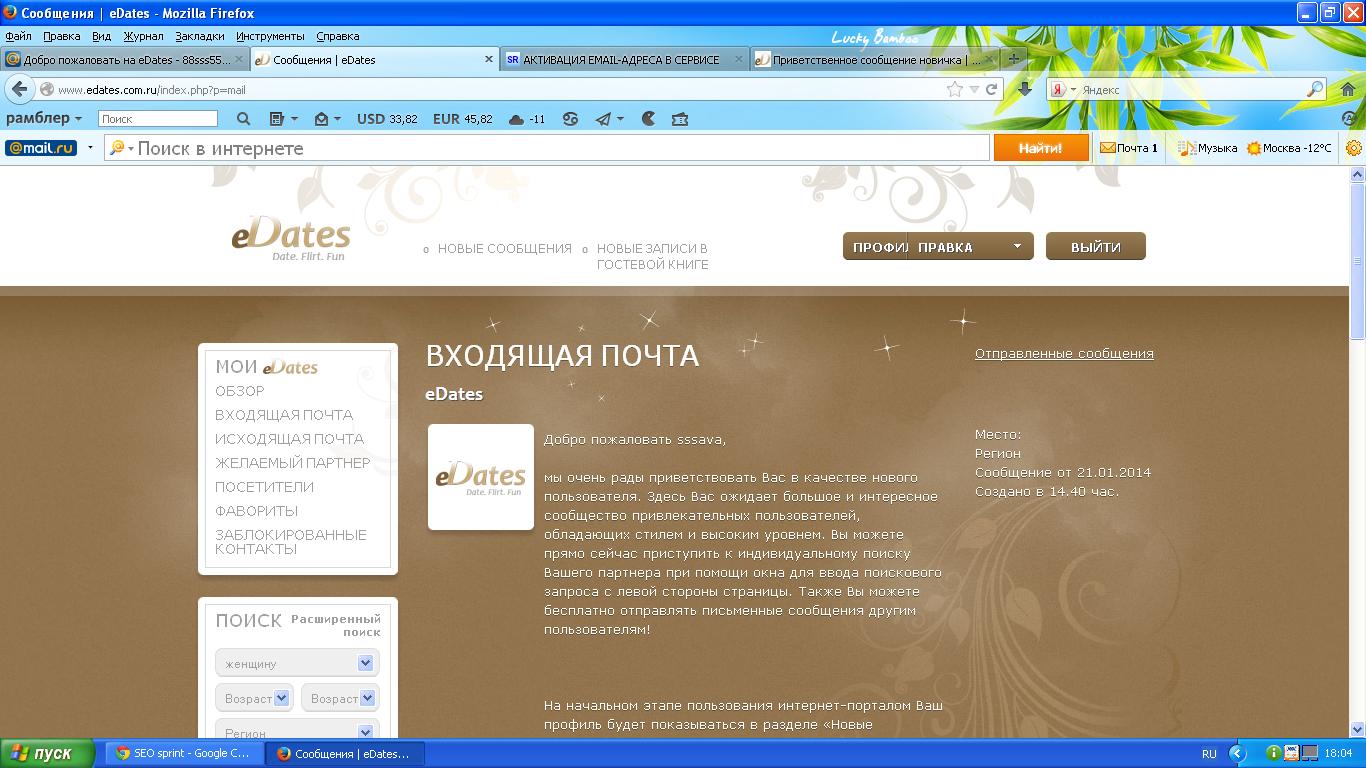This screenshot has height=768, width=1366.
Task: Open the женщину gender dropdown
Action: coord(297,663)
